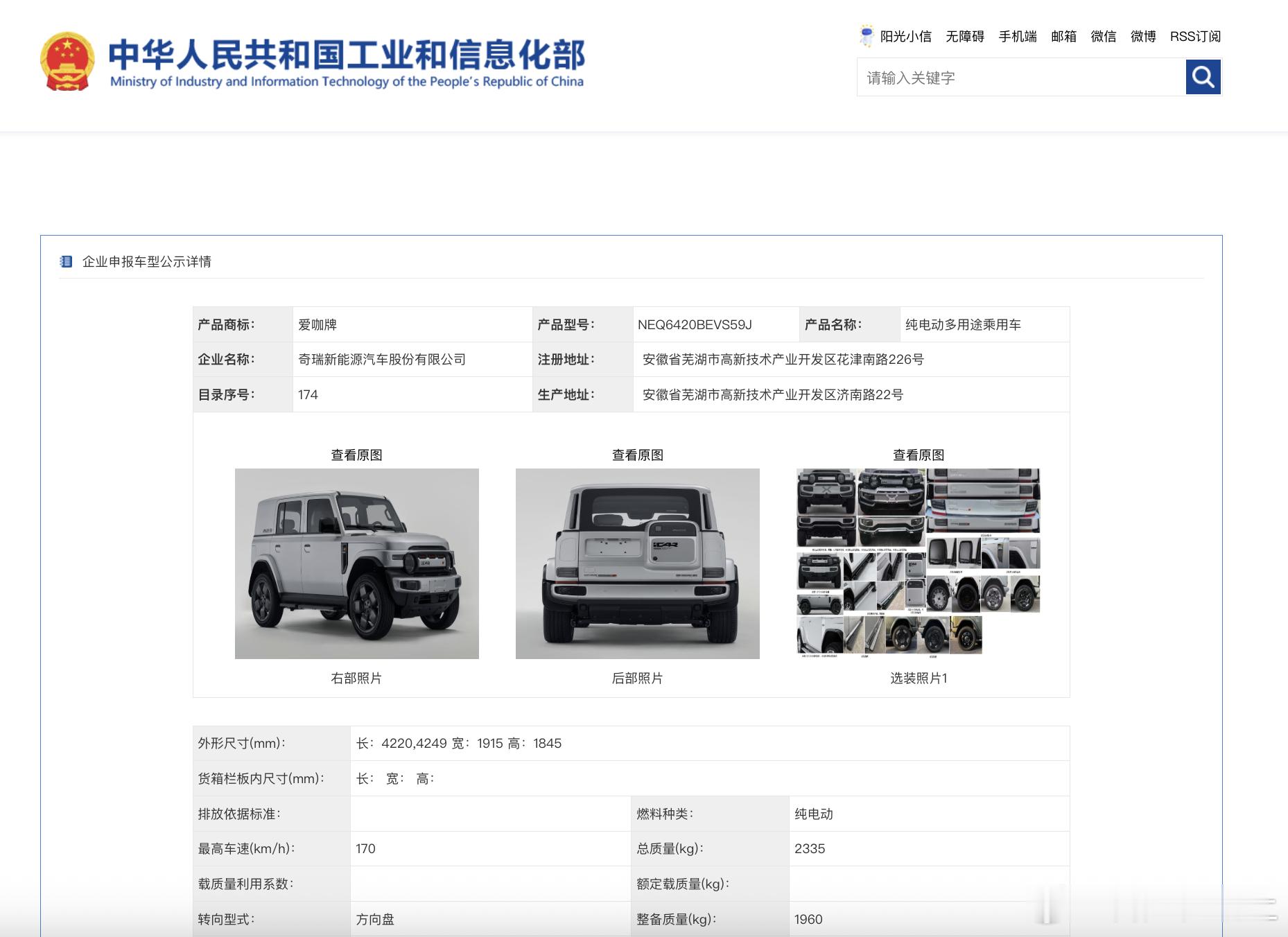The width and height of the screenshot is (1288, 937).
Task: Open the 微博 link
Action: 1143,37
